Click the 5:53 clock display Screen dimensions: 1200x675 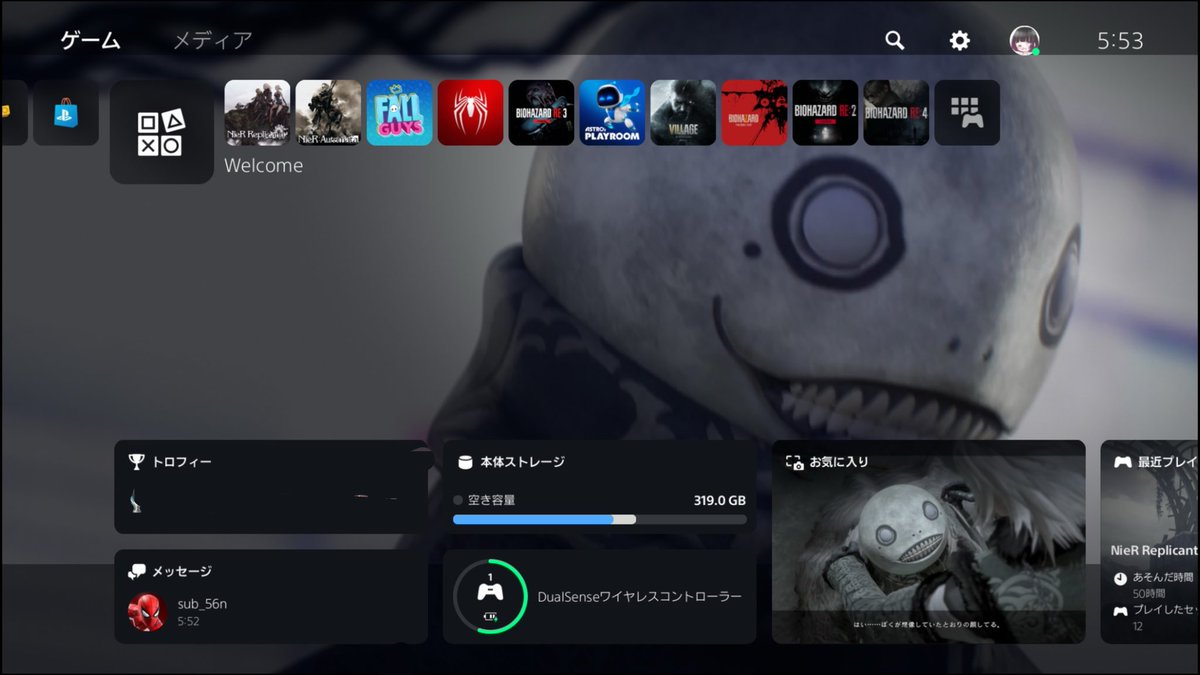point(1120,41)
